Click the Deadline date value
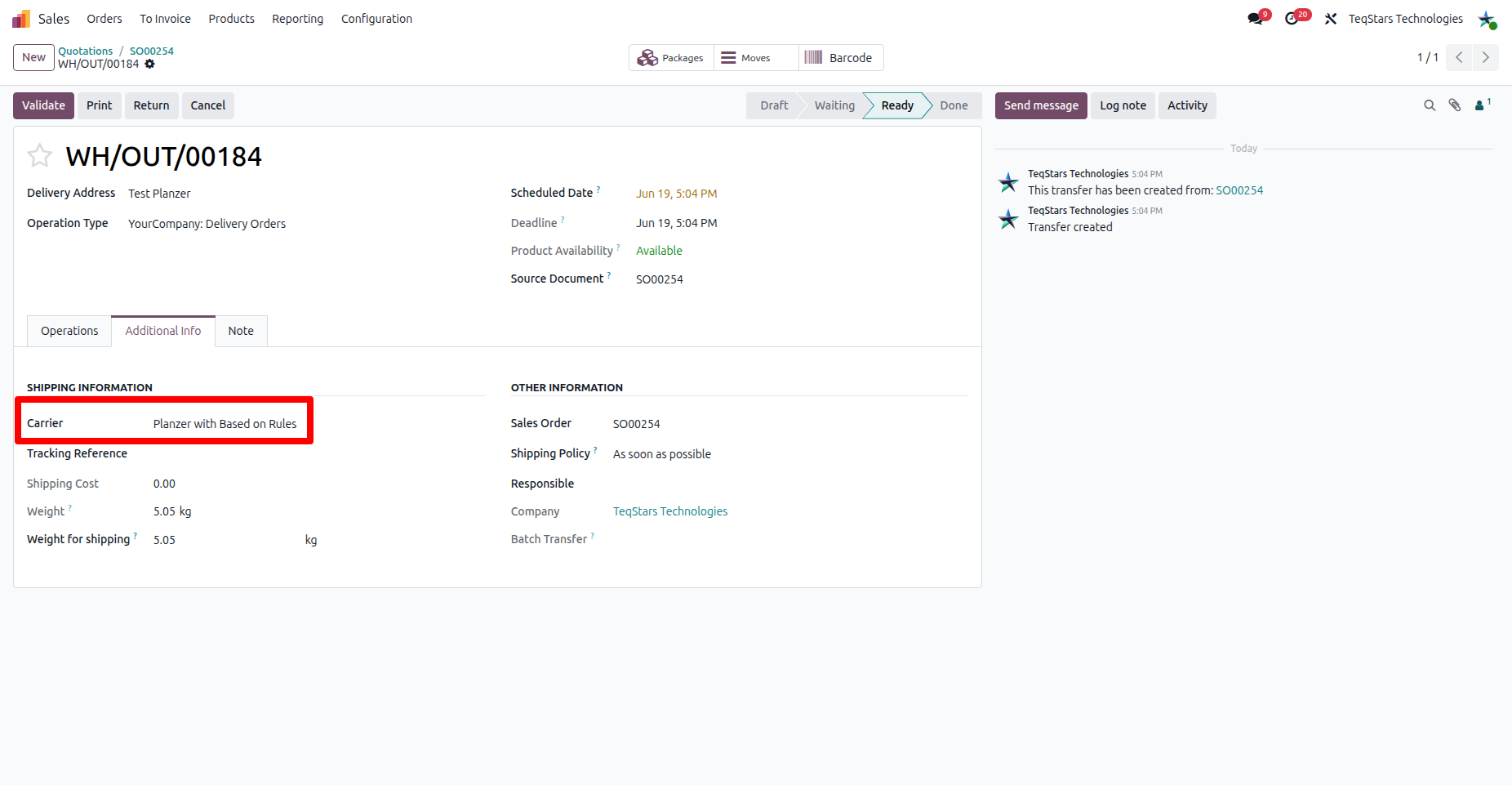 click(677, 223)
